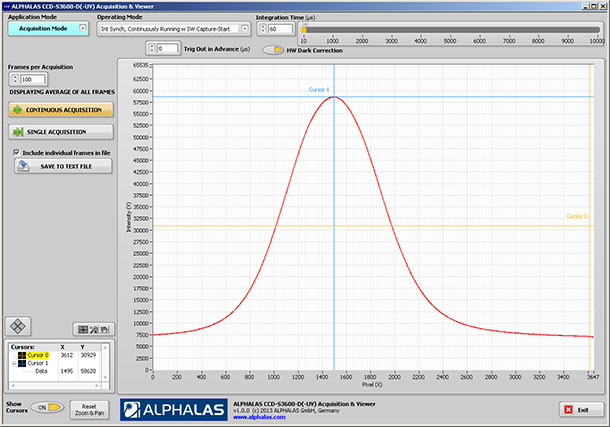This screenshot has height=427, width=610.
Task: Turn off the Show Cursors switch
Action: tap(49, 407)
